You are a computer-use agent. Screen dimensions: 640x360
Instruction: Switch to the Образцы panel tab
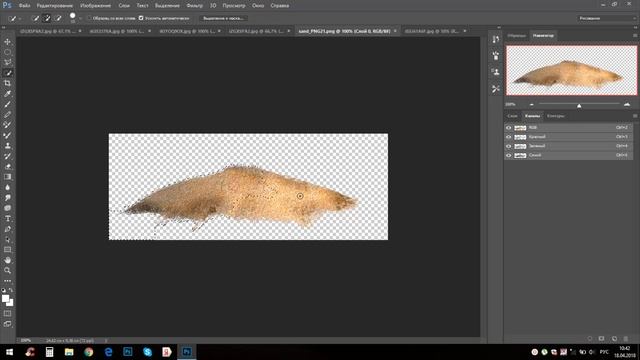517,36
